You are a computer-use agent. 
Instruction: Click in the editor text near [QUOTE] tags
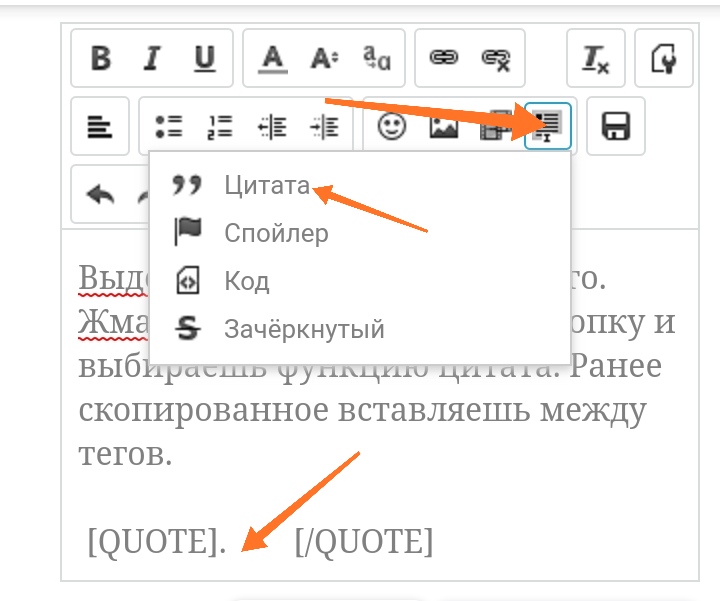(x=260, y=542)
